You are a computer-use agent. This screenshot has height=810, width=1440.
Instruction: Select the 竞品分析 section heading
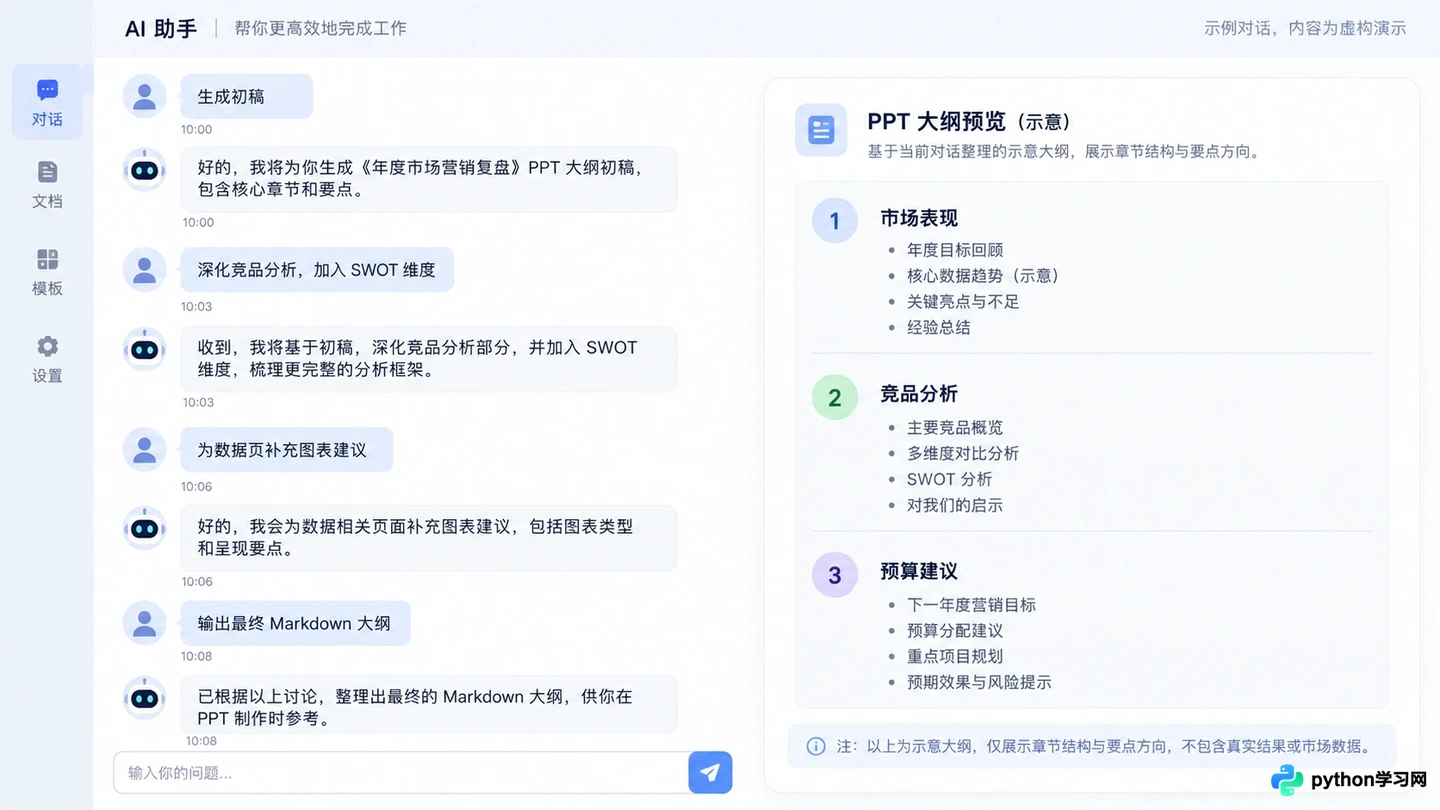pos(919,394)
